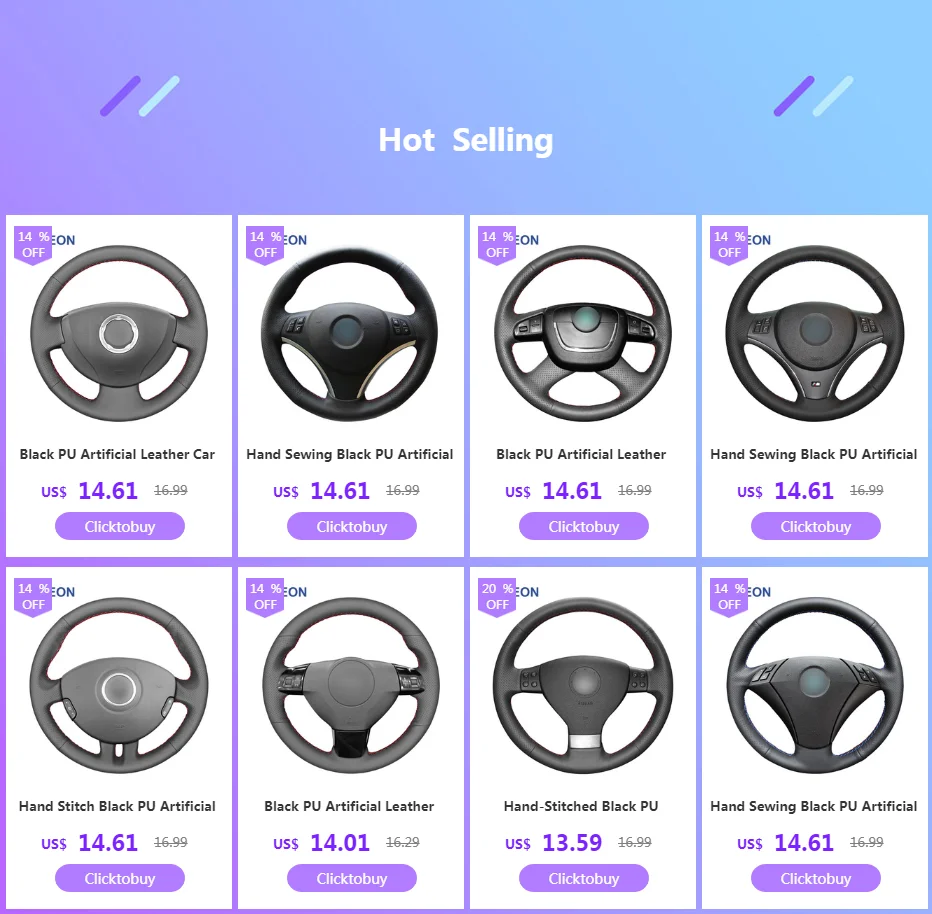This screenshot has width=932, height=914.
Task: Open the Hand-Stitched Black PU title link
Action: tap(581, 806)
